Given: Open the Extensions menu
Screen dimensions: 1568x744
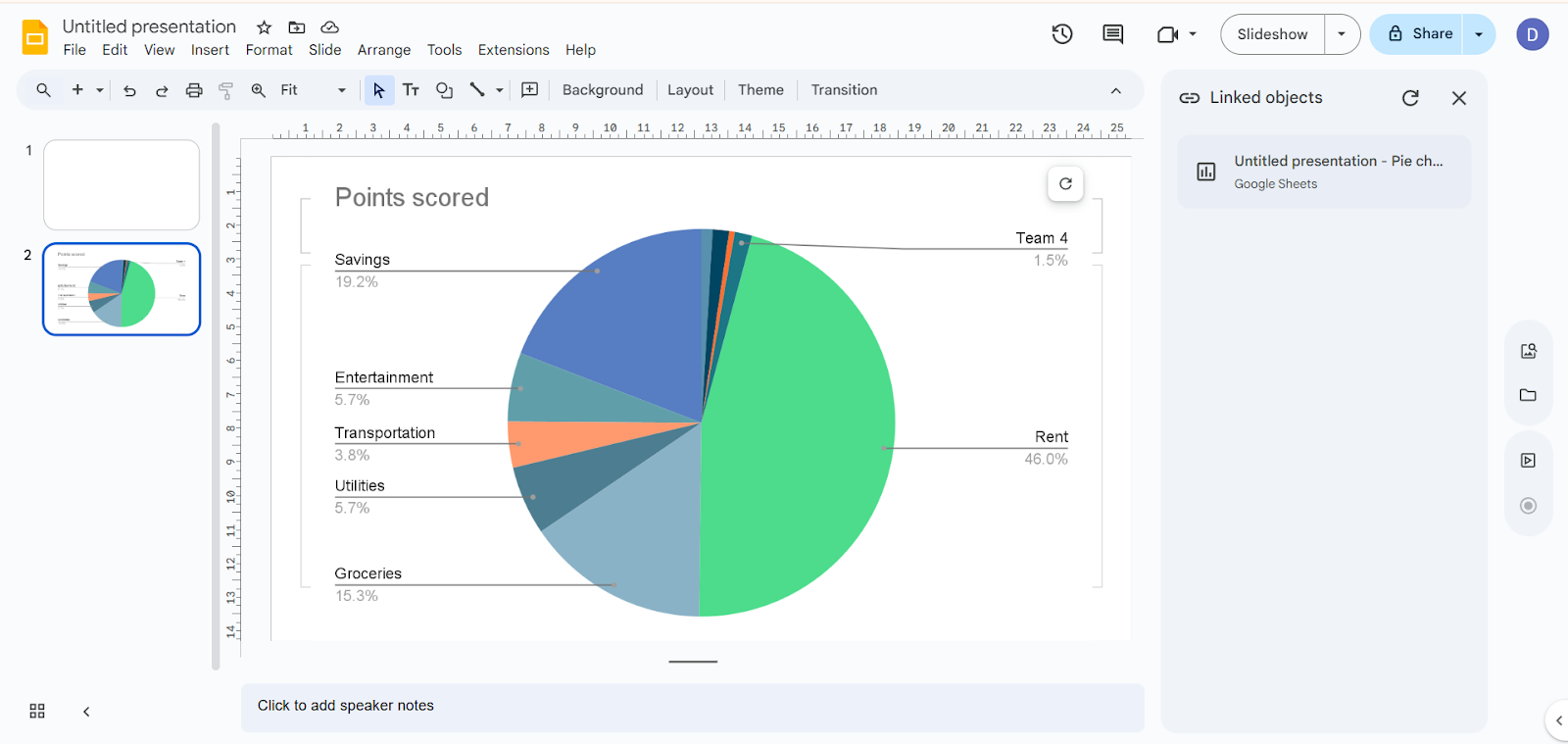Looking at the screenshot, I should click(514, 50).
